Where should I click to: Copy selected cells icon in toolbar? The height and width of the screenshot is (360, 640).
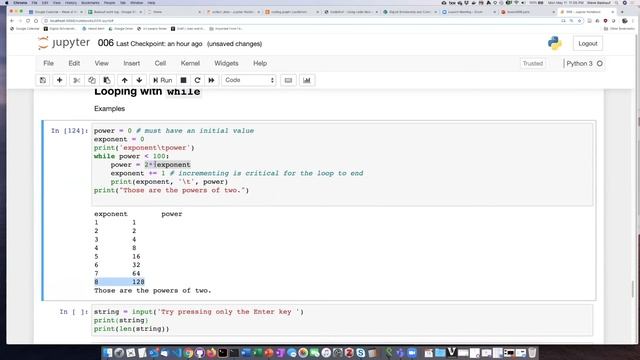[x=92, y=80]
